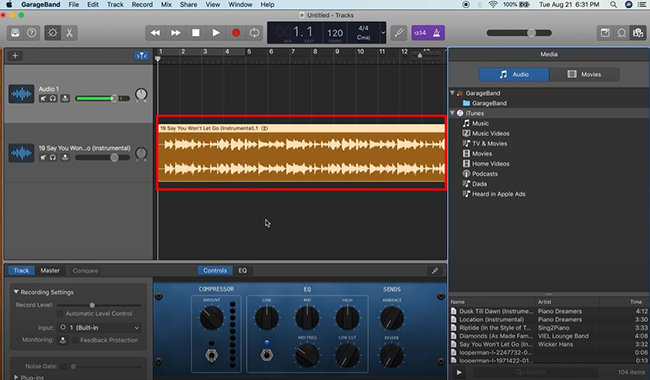Click the Fast Forward transport button
The width and height of the screenshot is (650, 380).
176,33
